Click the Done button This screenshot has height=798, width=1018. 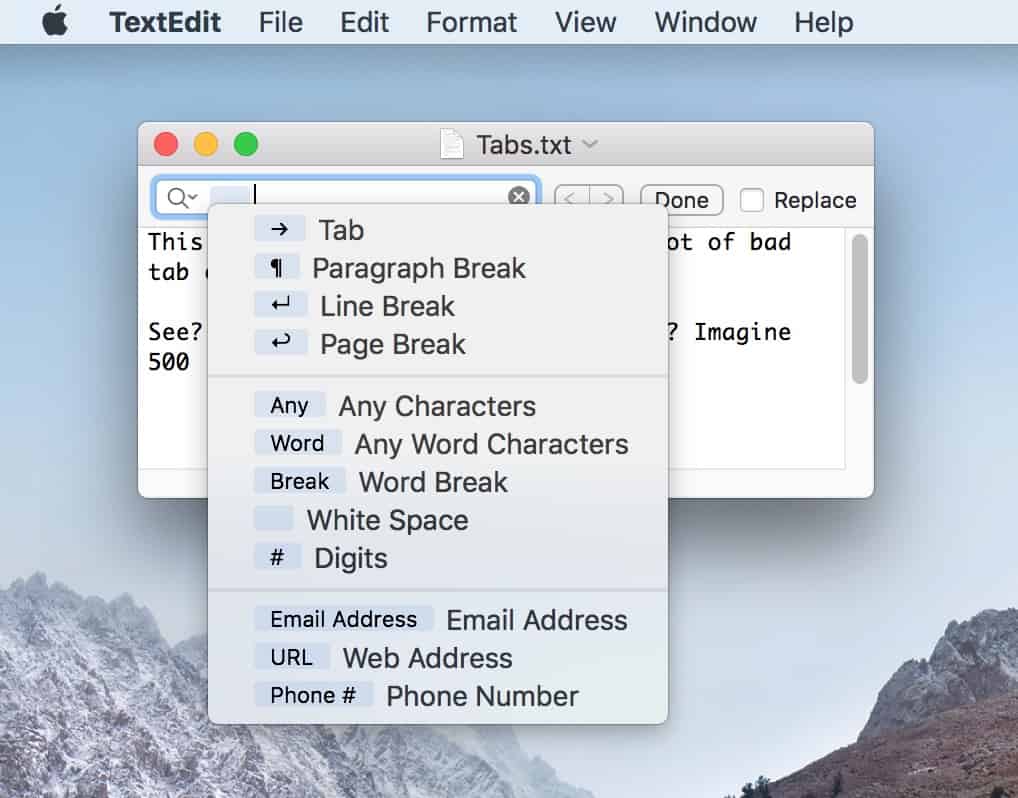682,200
